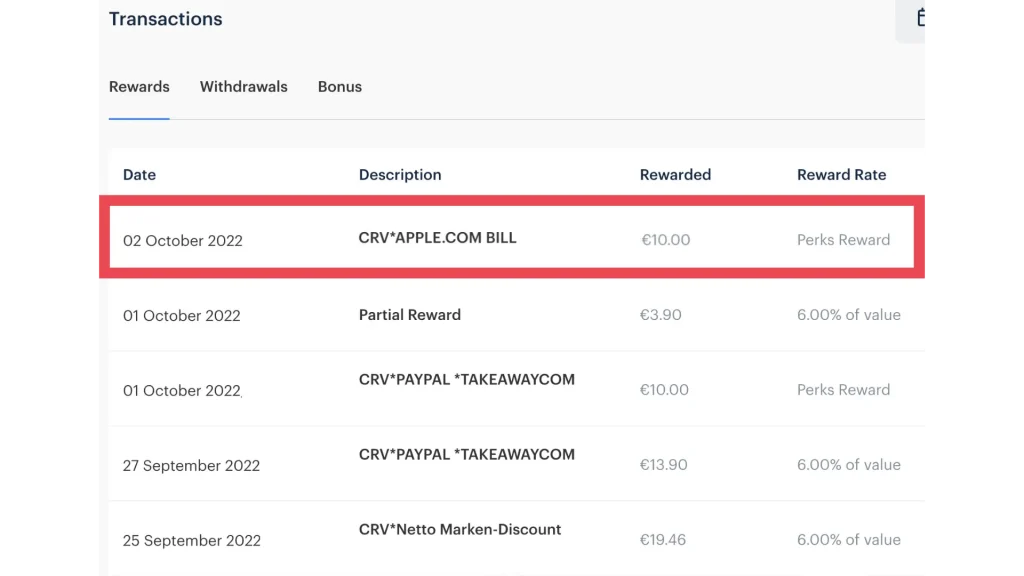The image size is (1024, 576).
Task: Click the Reward Rate column header
Action: pyautogui.click(x=841, y=175)
